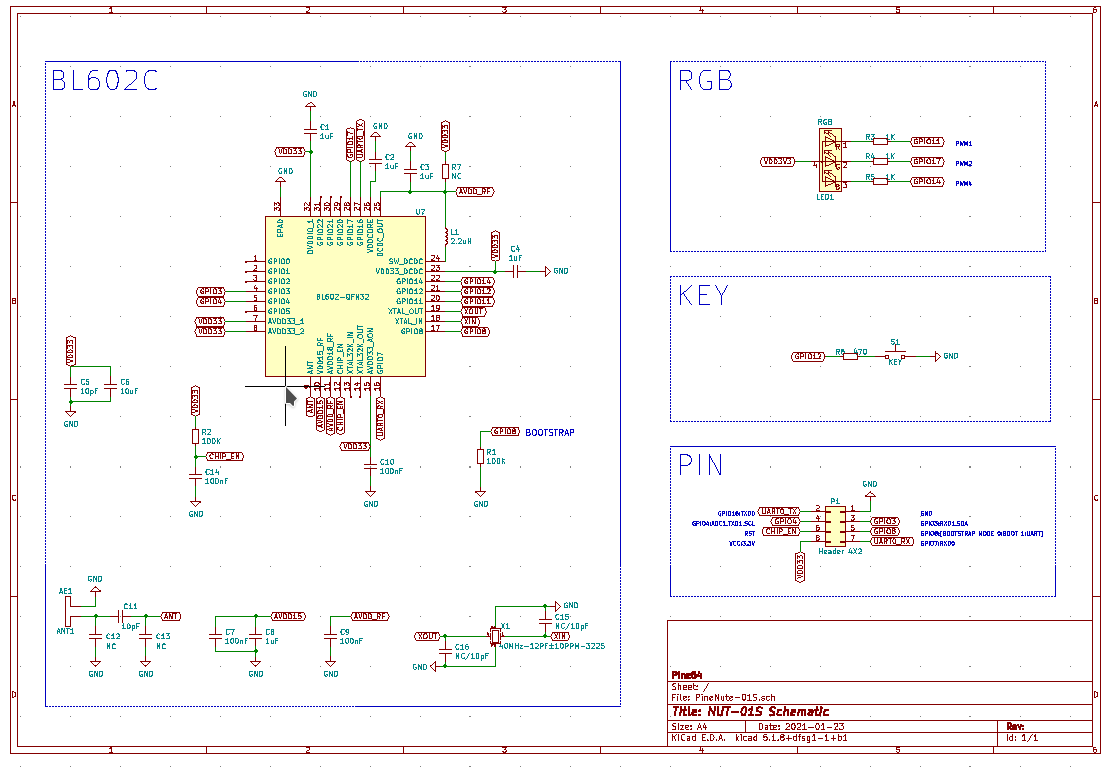This screenshot has height=769, width=1117.
Task: Select capacitor C13 NC
Action: (x=145, y=636)
